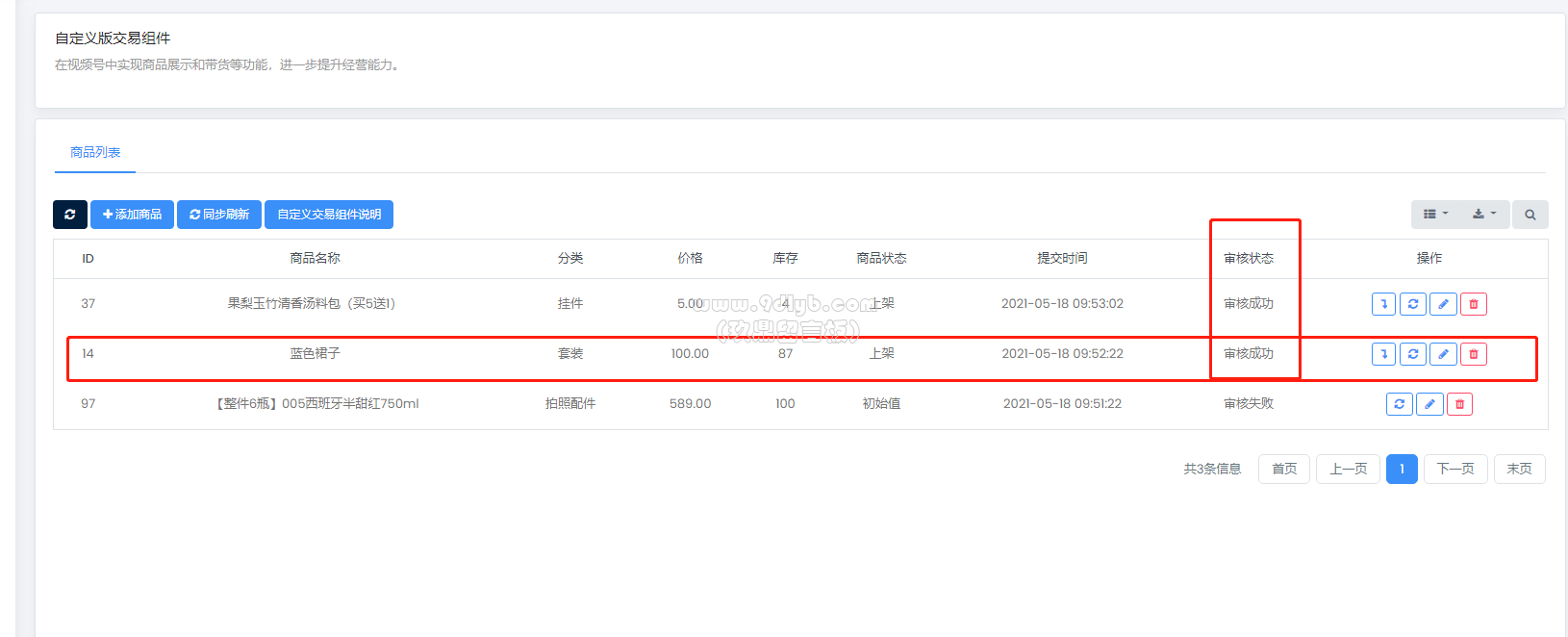Click the 价格 column header

pyautogui.click(x=690, y=258)
